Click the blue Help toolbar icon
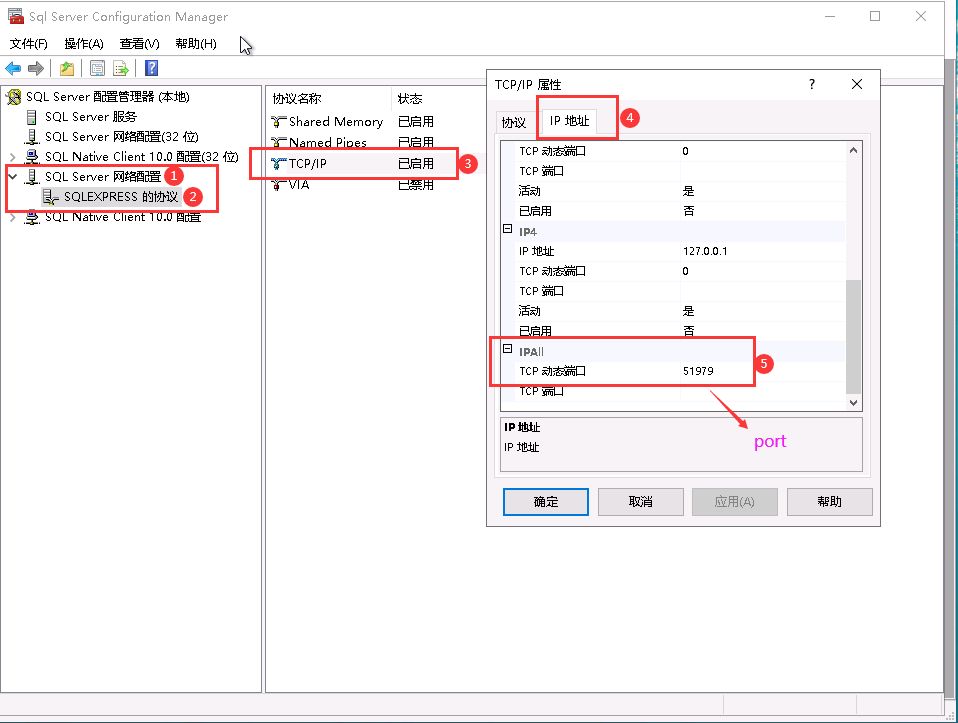 [152, 68]
